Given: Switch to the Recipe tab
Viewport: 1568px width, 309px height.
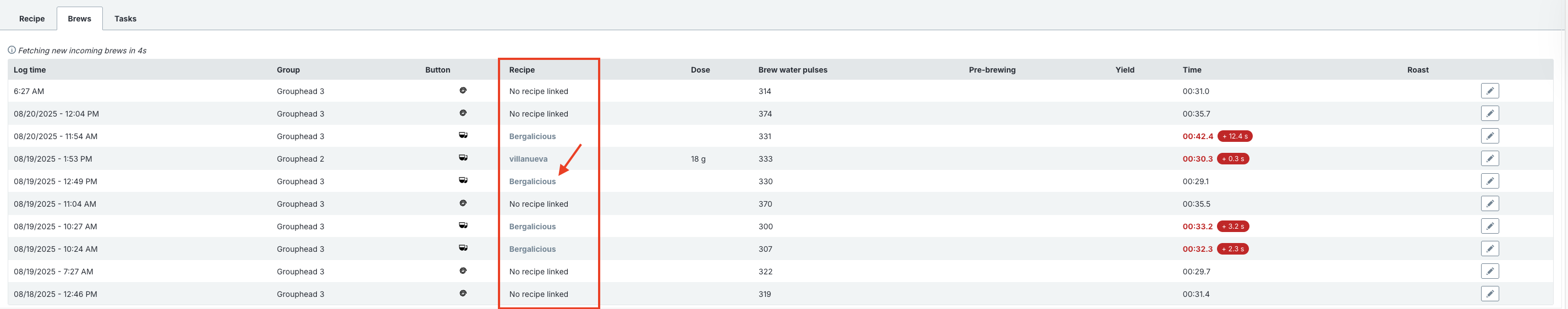Looking at the screenshot, I should tap(32, 18).
